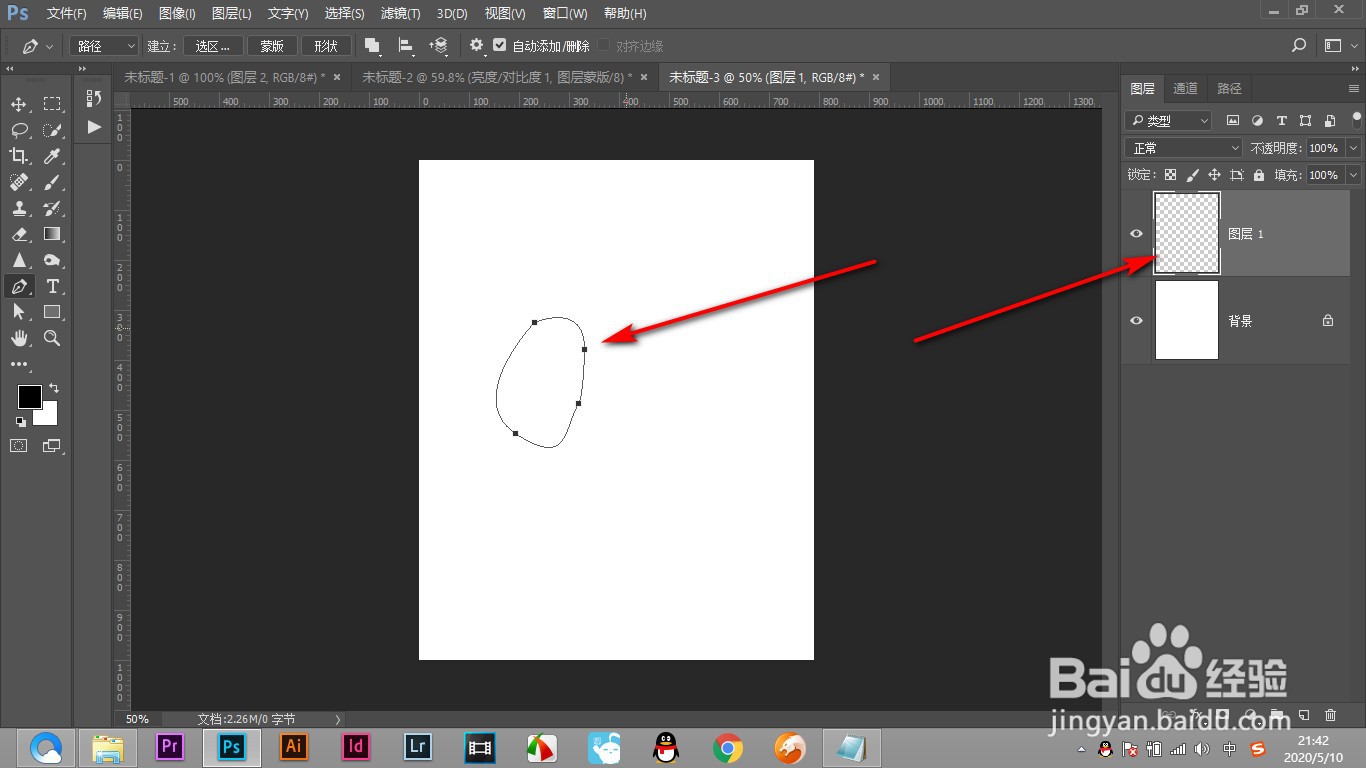Image resolution: width=1366 pixels, height=768 pixels.
Task: Click the 选区... button
Action: click(213, 46)
